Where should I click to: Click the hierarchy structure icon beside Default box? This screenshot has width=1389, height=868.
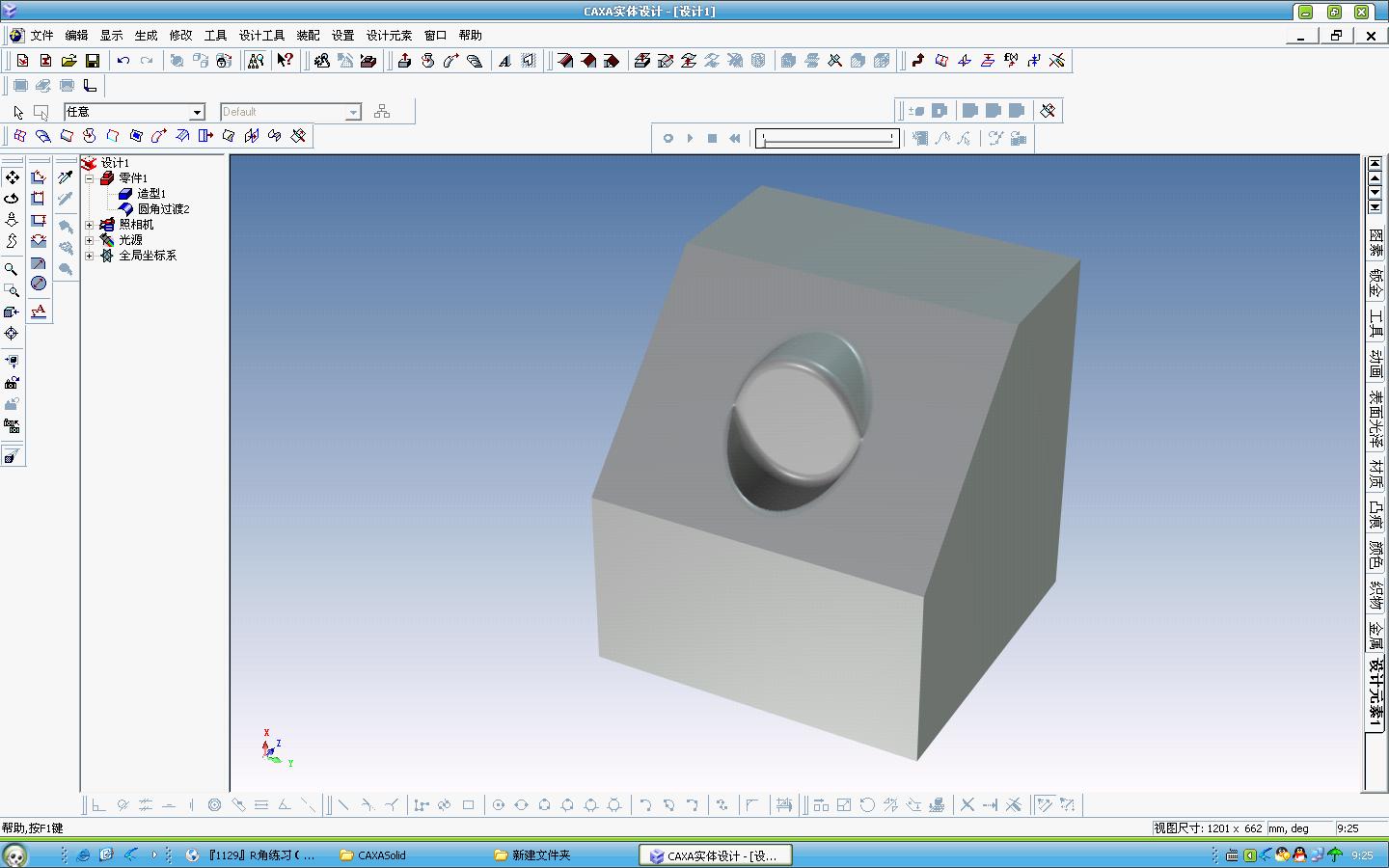click(382, 112)
